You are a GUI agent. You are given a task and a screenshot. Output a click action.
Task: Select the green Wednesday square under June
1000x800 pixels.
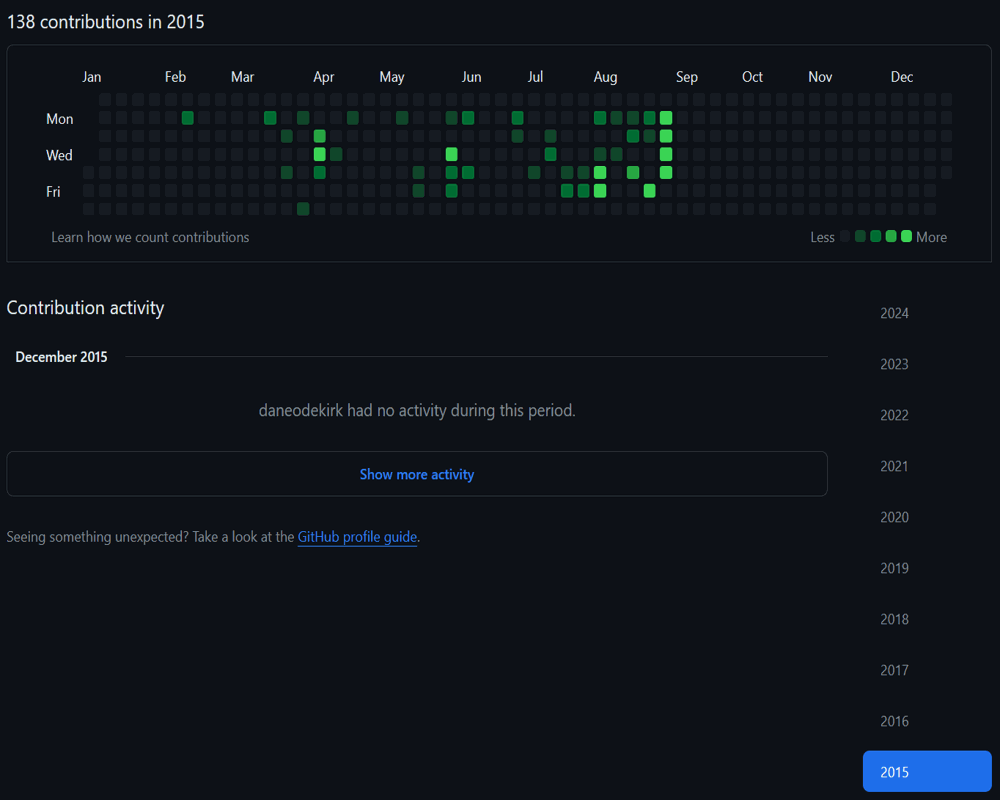tap(451, 154)
